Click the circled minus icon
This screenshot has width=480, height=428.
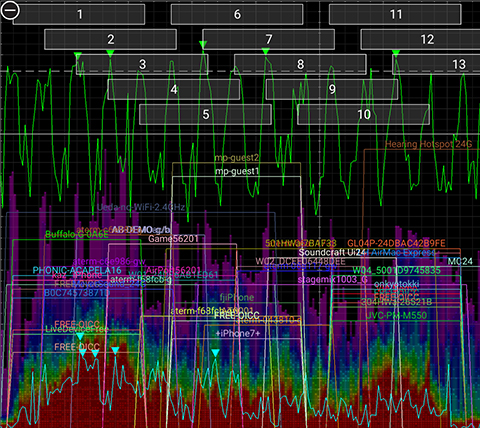pyautogui.click(x=10, y=10)
